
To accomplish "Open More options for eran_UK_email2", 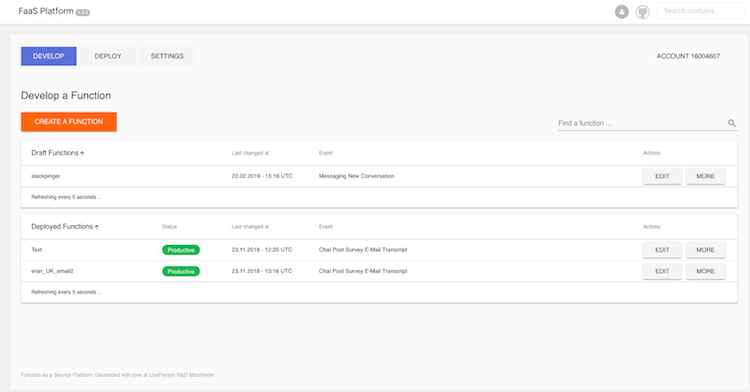I will (706, 271).
